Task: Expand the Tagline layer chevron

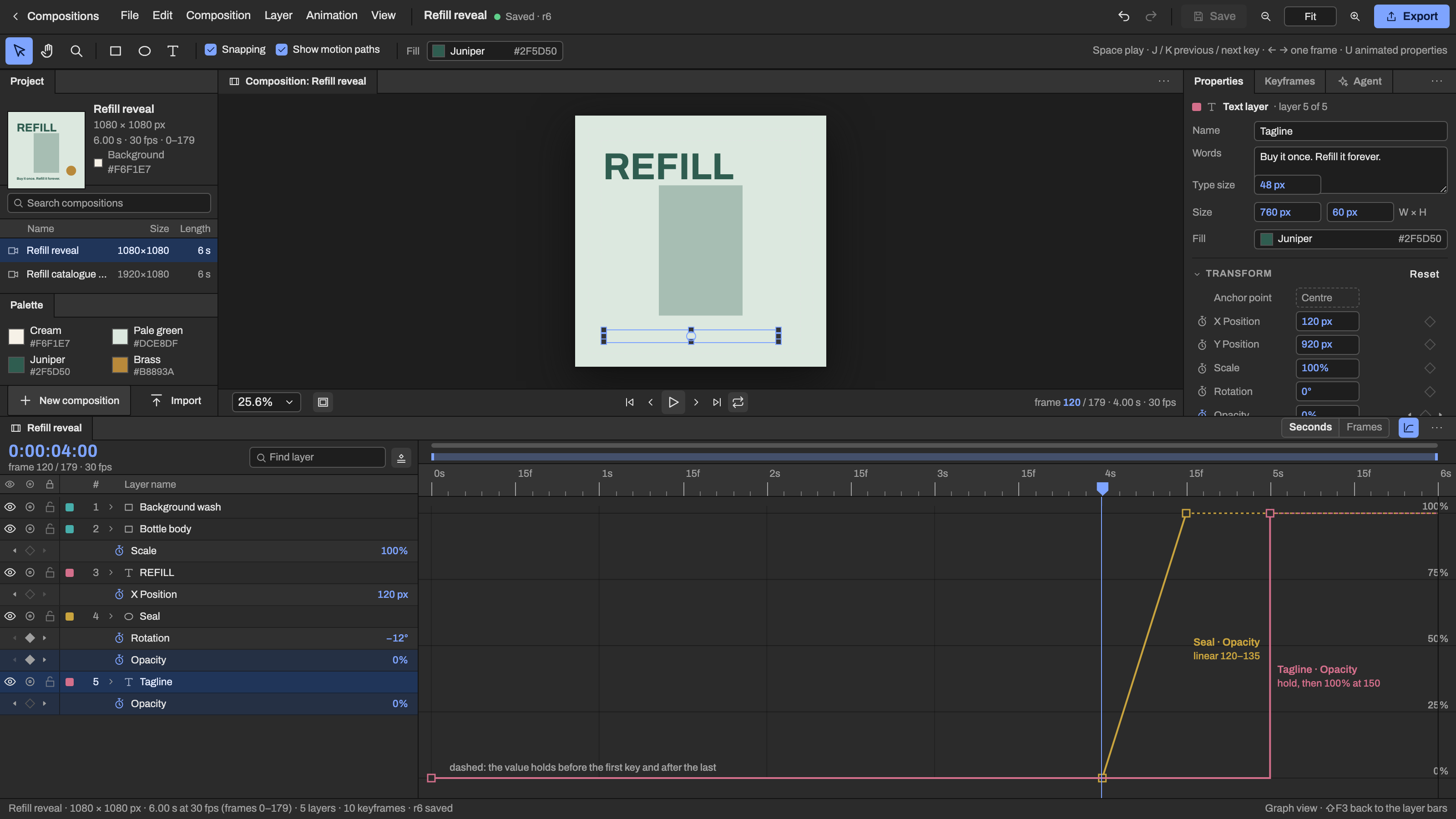Action: [x=111, y=682]
